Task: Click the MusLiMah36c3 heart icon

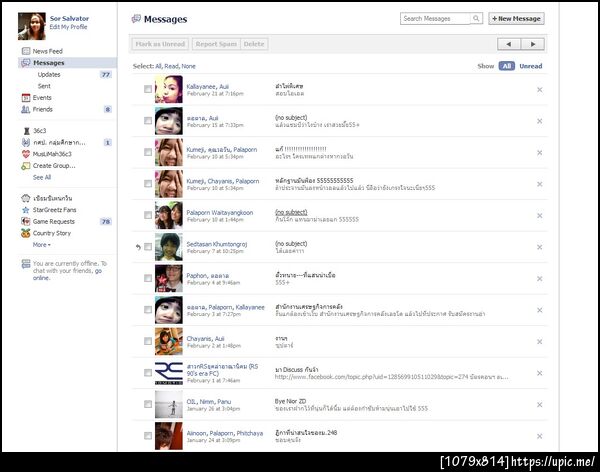Action: (26, 154)
